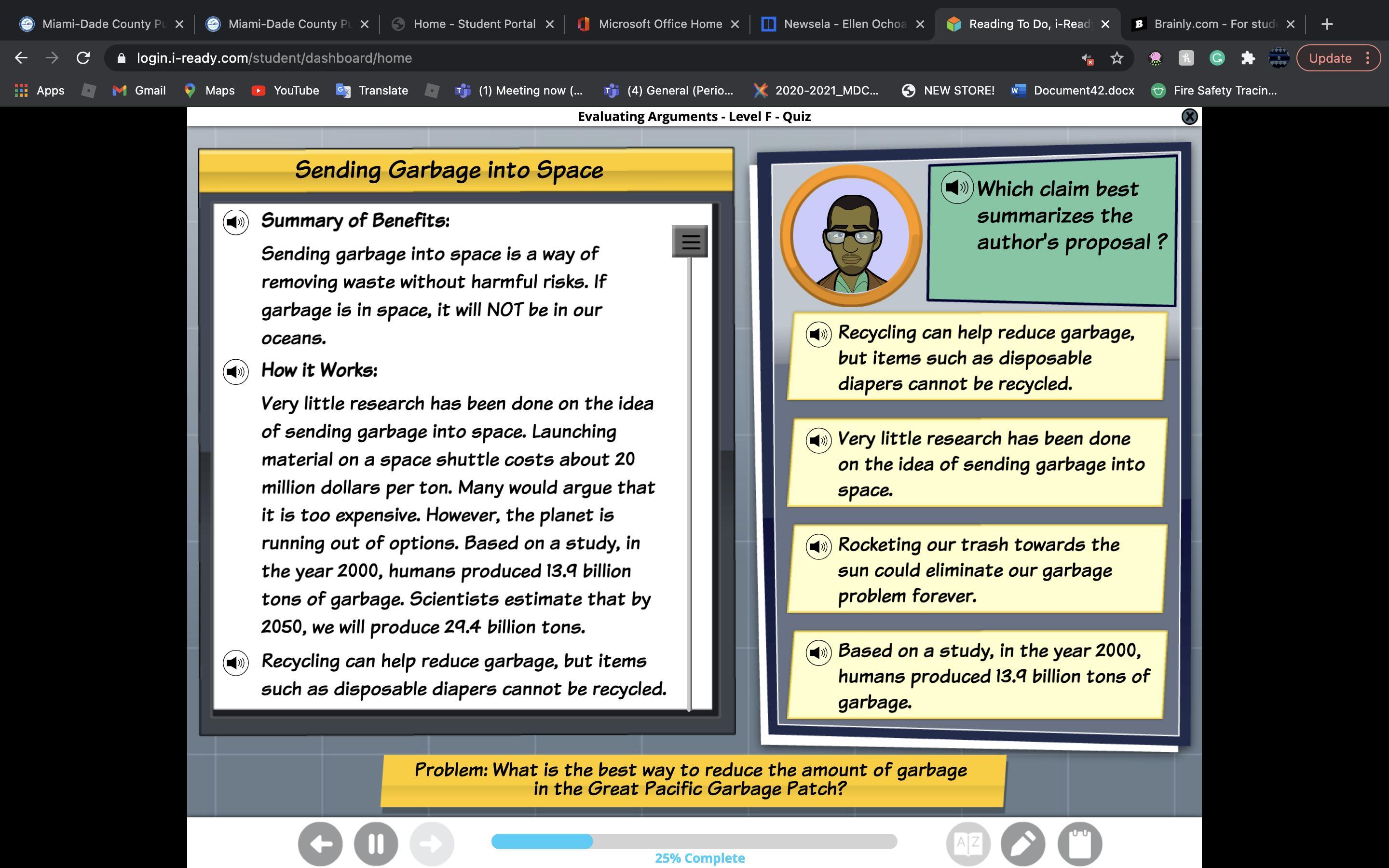
Task: Open the passage menu with three lines
Action: pos(690,241)
